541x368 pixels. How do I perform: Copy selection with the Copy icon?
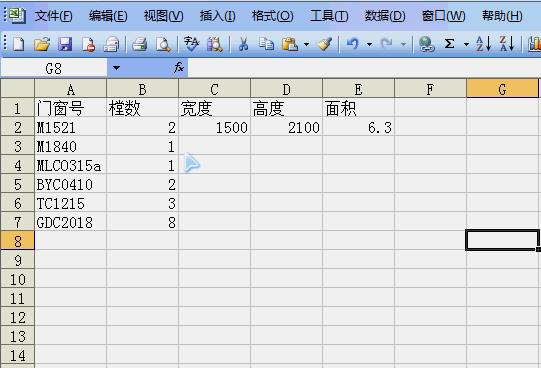pyautogui.click(x=266, y=44)
